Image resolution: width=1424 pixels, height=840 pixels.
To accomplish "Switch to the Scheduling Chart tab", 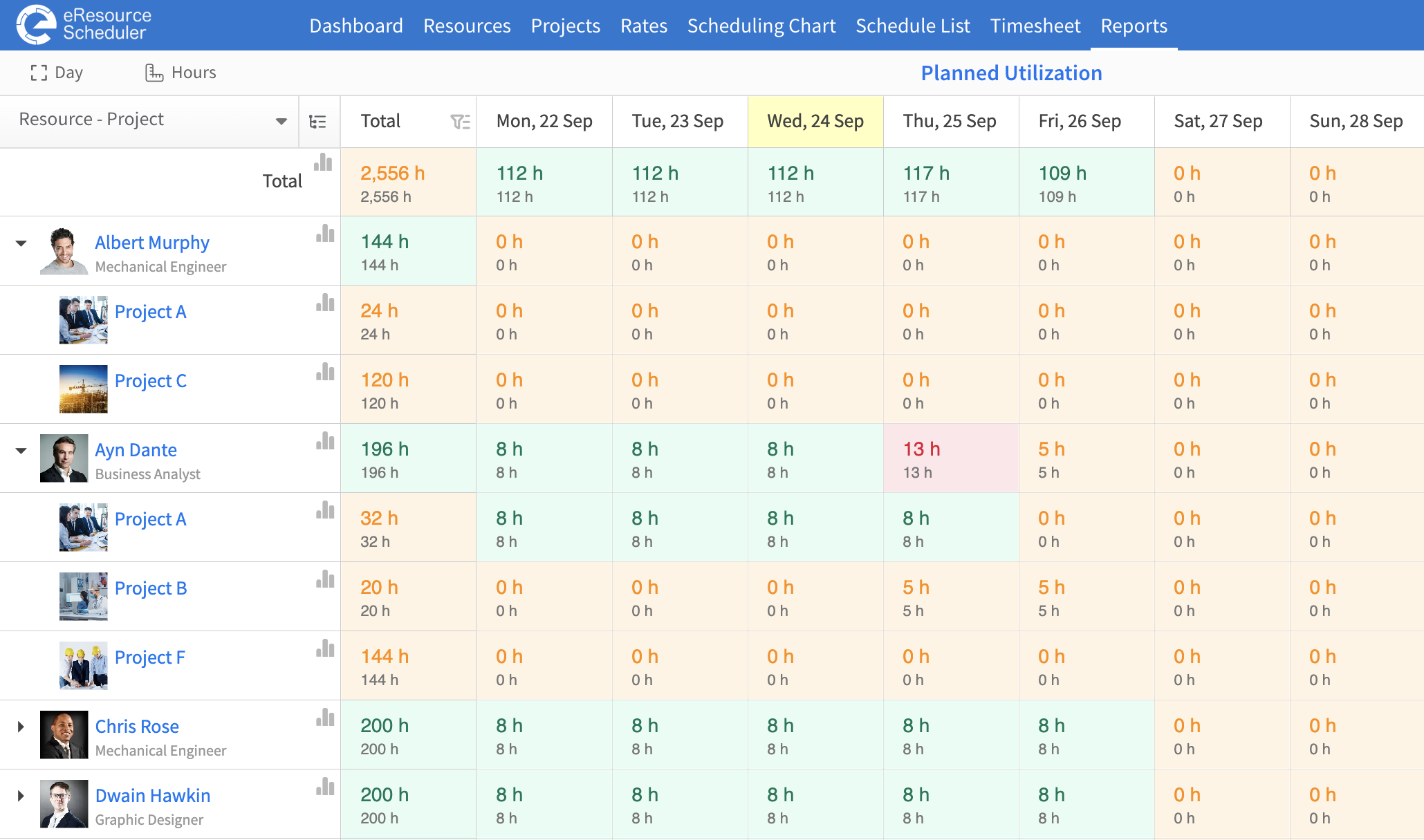I will tap(761, 26).
